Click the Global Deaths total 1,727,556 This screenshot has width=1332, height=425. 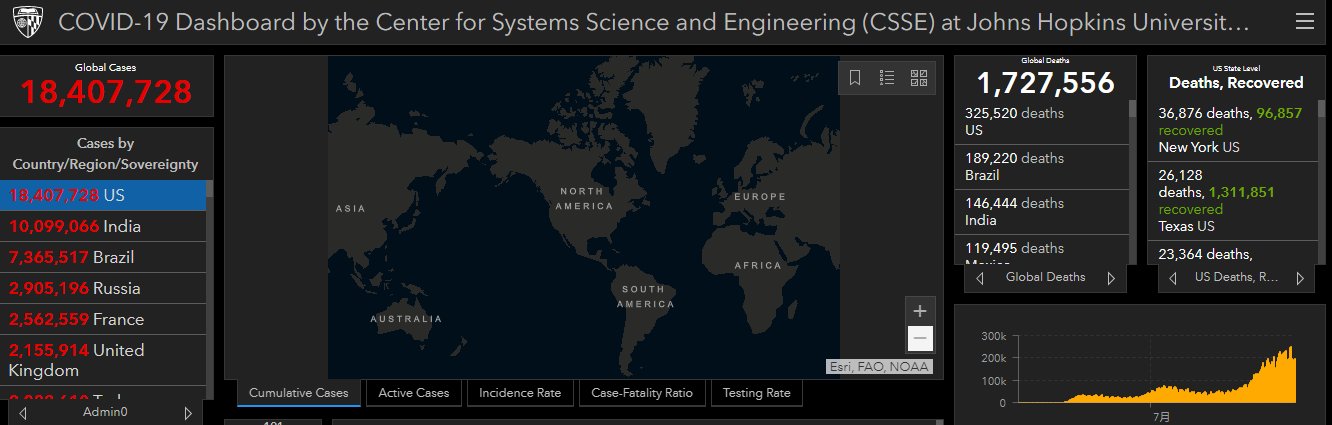[1045, 83]
